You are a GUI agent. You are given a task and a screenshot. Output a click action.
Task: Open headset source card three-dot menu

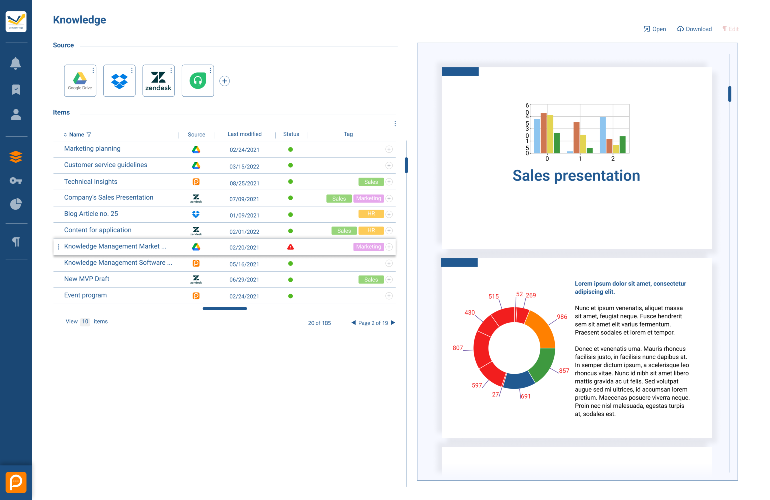pos(211,71)
